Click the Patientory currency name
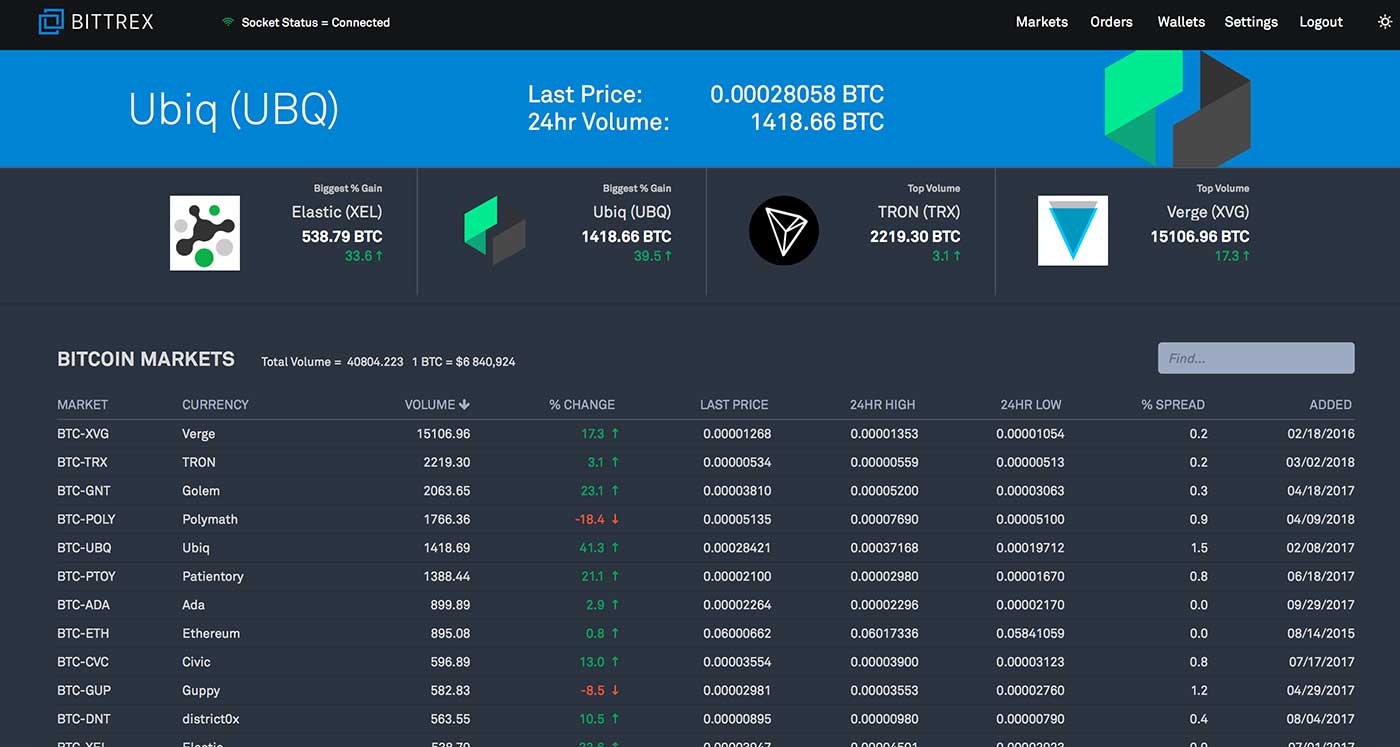The image size is (1400, 747). pos(213,576)
